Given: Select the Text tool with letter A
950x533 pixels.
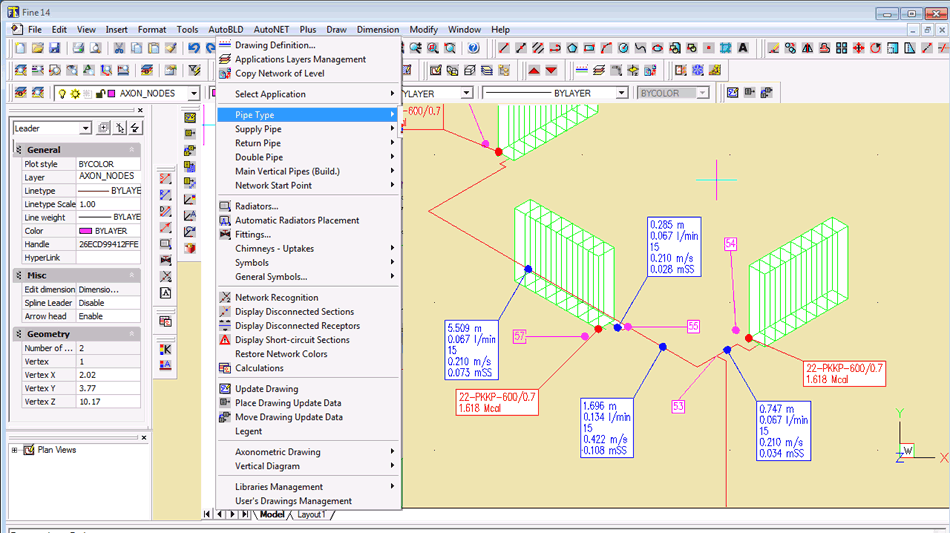Looking at the screenshot, I should pos(743,48).
